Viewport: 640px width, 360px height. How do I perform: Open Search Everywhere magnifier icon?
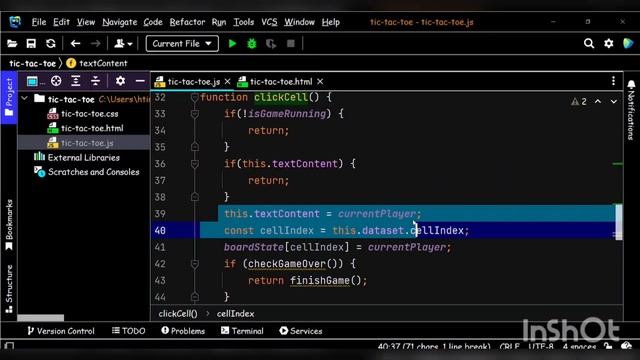[x=589, y=43]
